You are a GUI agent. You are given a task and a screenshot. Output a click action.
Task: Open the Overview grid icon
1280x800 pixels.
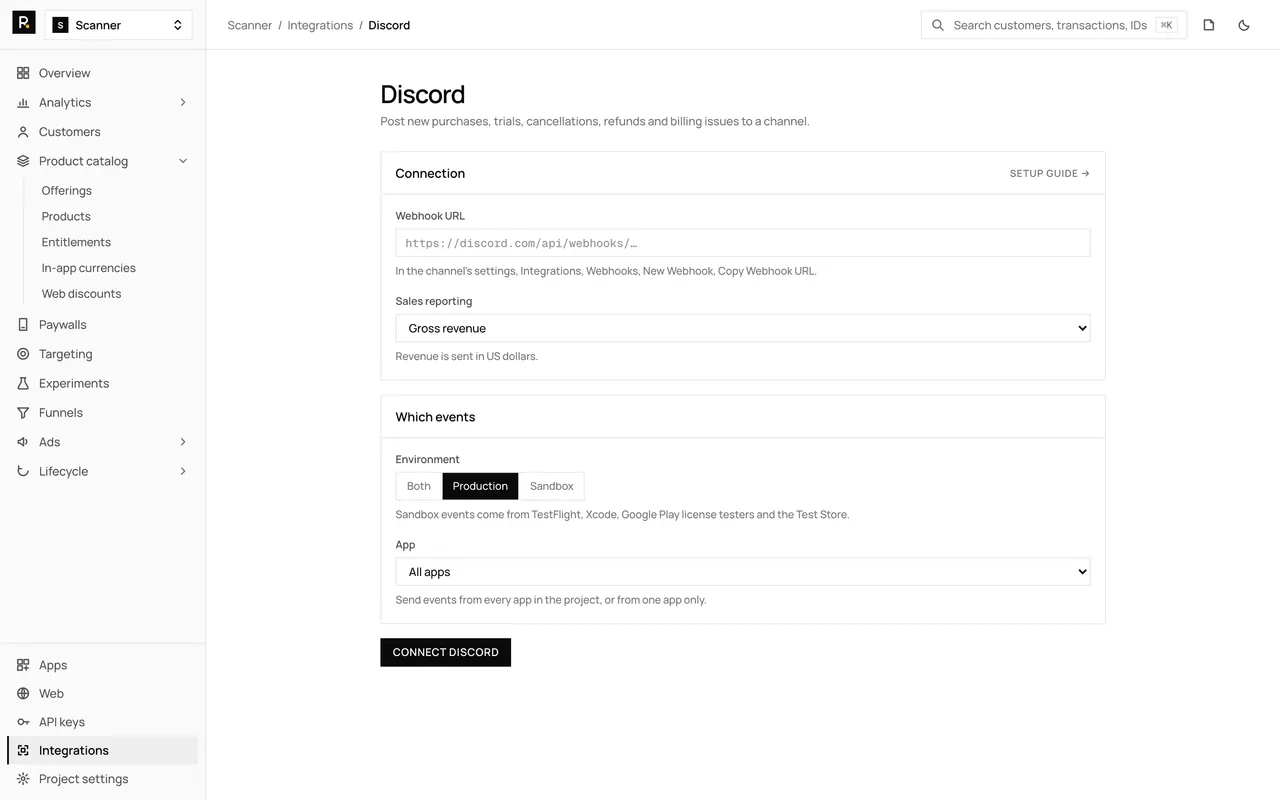click(23, 73)
